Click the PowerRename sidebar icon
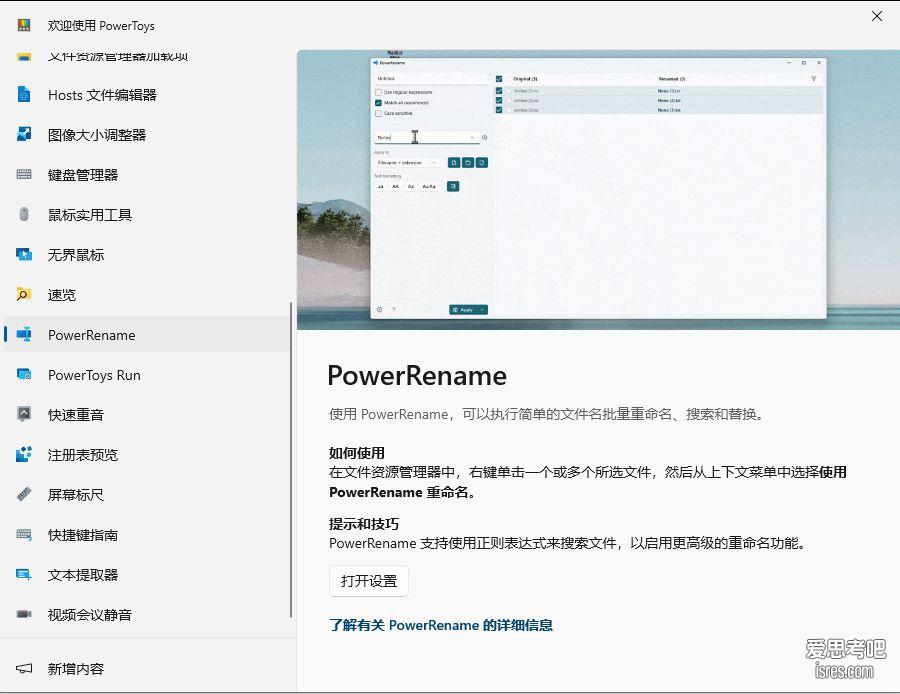This screenshot has width=900, height=694. pos(24,334)
